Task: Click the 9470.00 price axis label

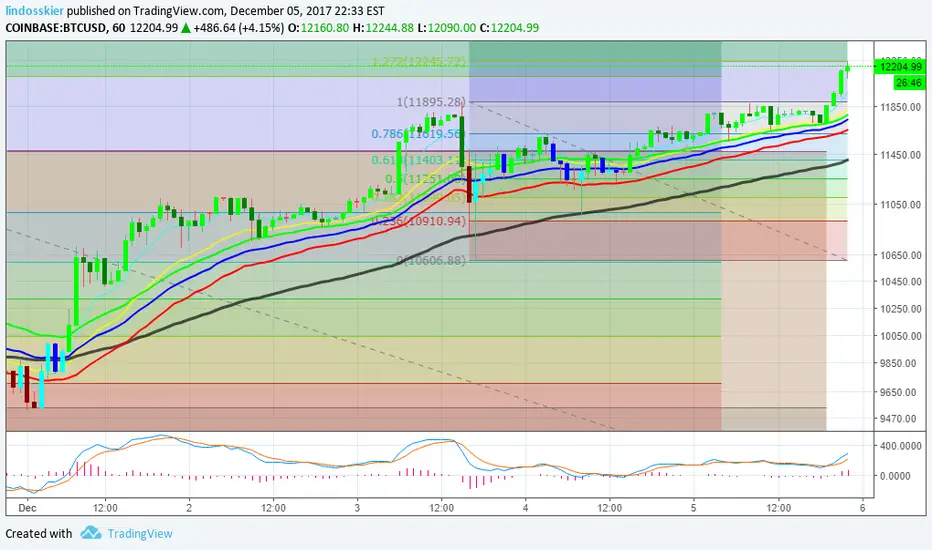Action: click(898, 419)
